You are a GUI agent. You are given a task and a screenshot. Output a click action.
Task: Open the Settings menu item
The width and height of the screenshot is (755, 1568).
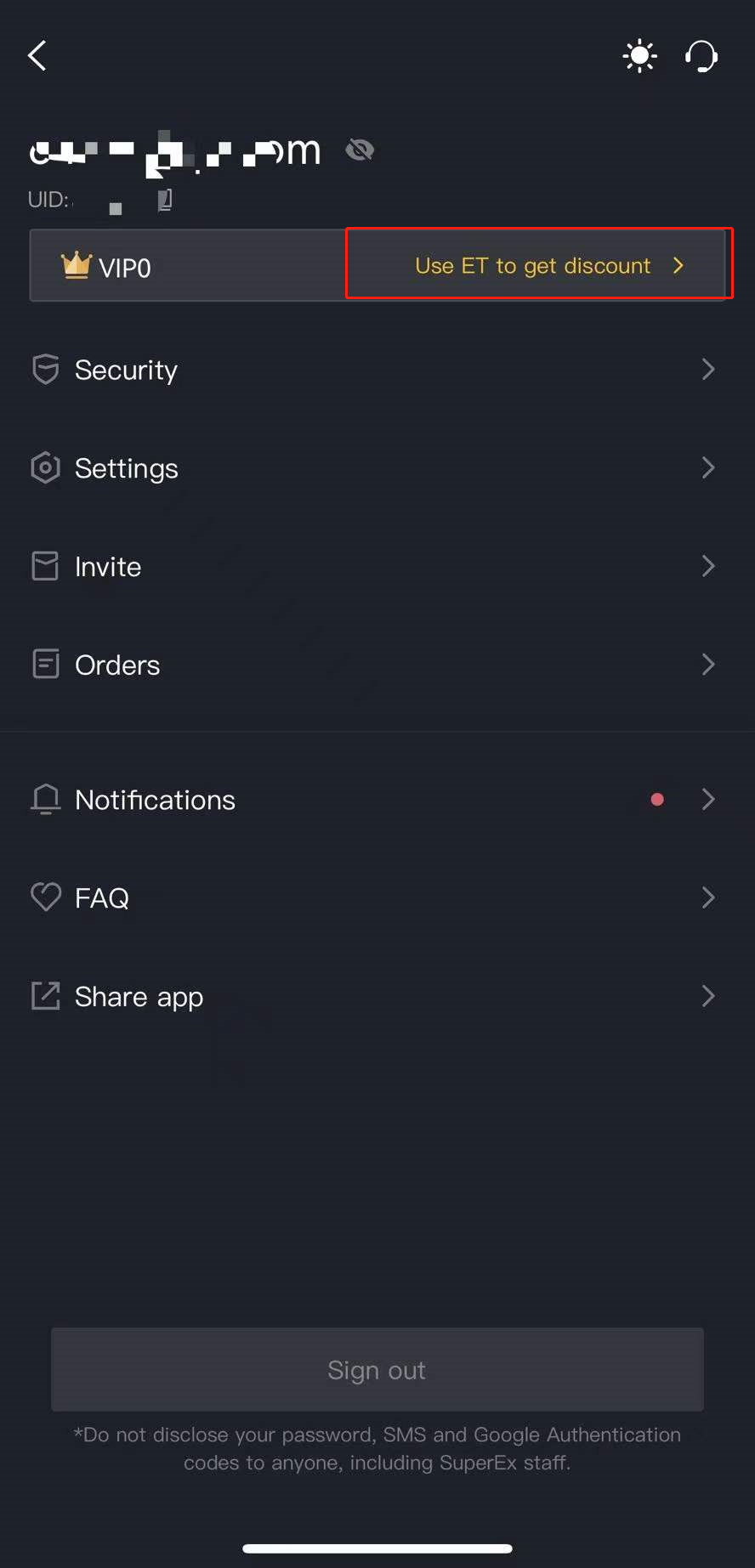(x=377, y=468)
